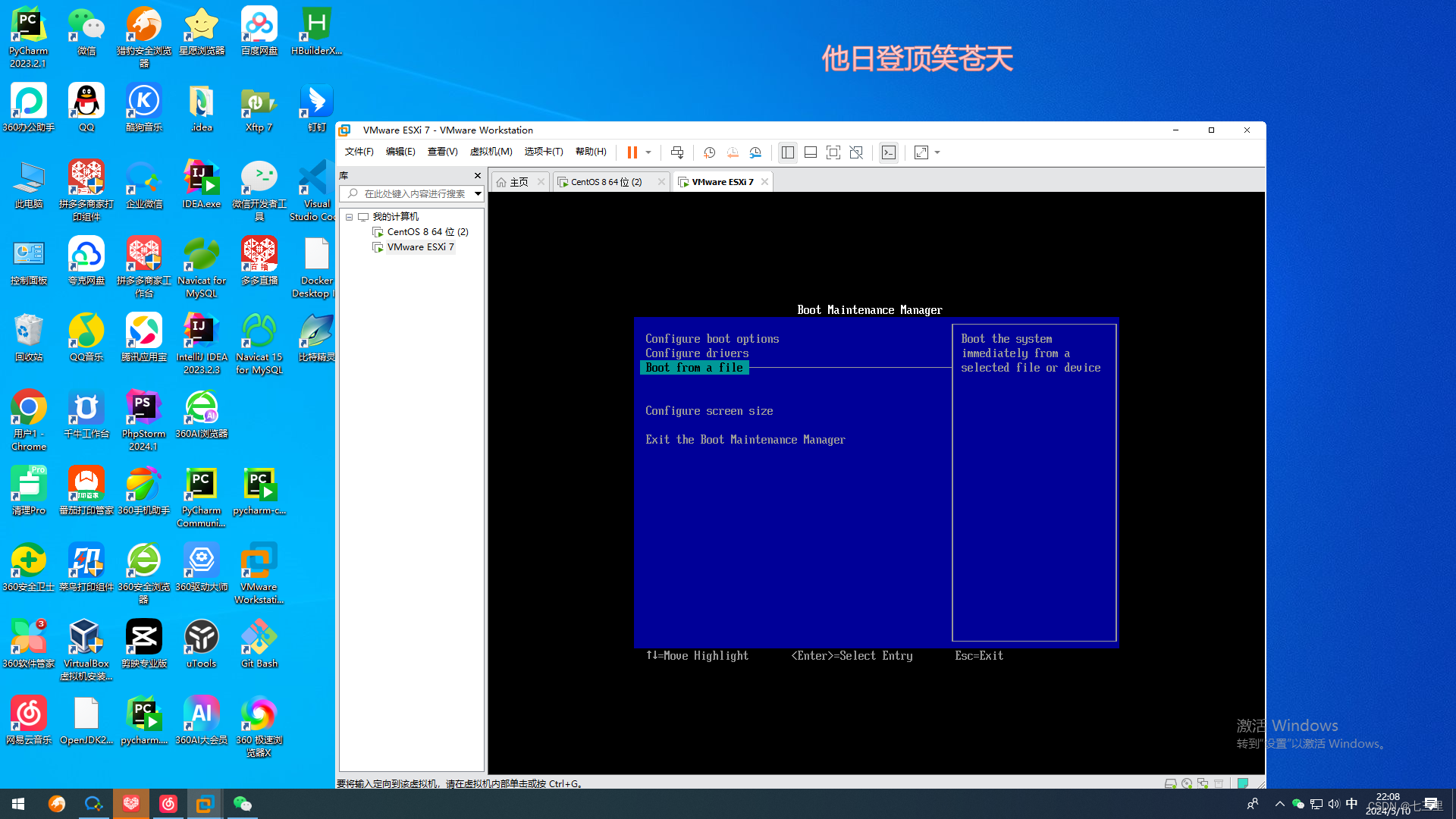Open the 虚拟机(M) menu

[x=491, y=152]
